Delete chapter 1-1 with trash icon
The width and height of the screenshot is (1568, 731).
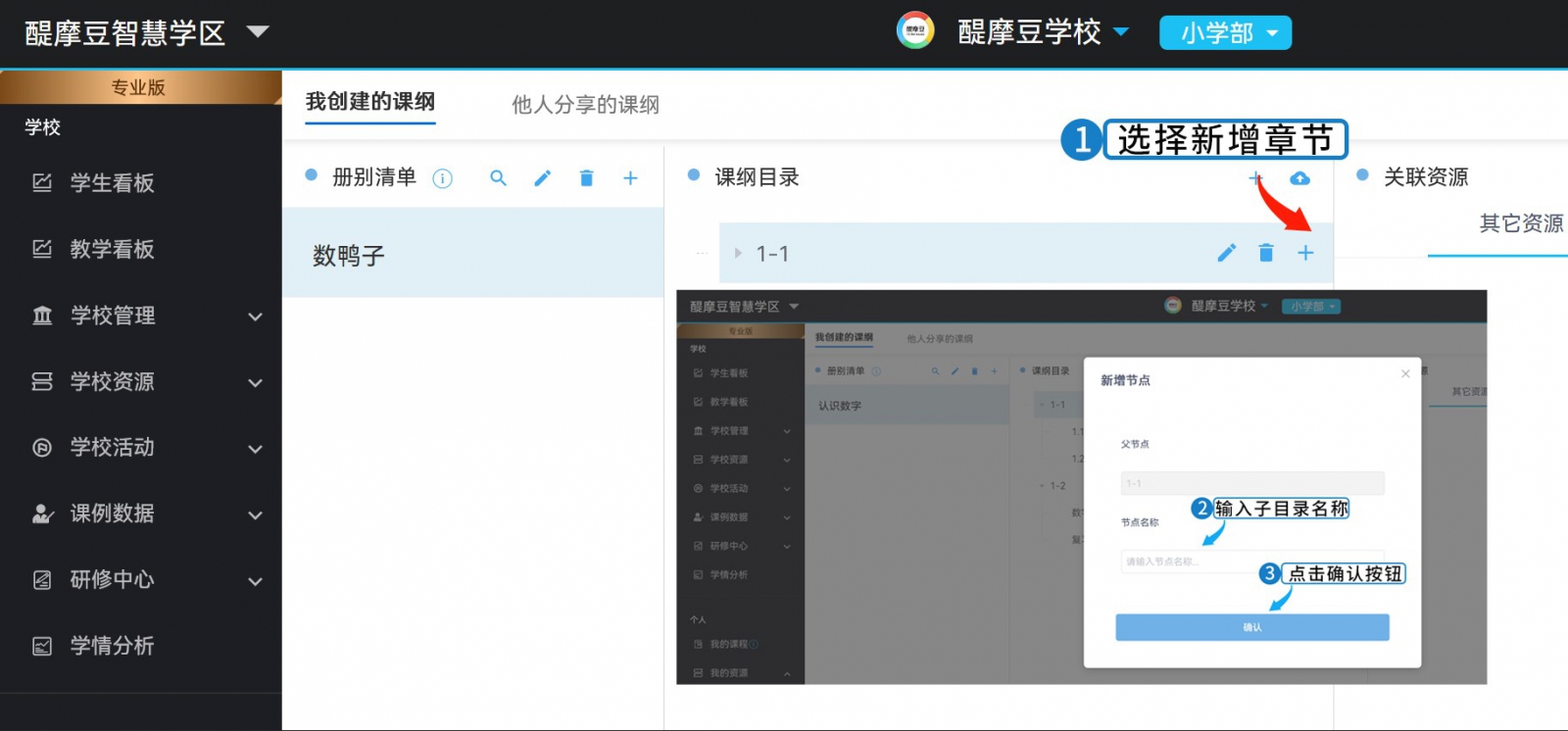coord(1266,254)
